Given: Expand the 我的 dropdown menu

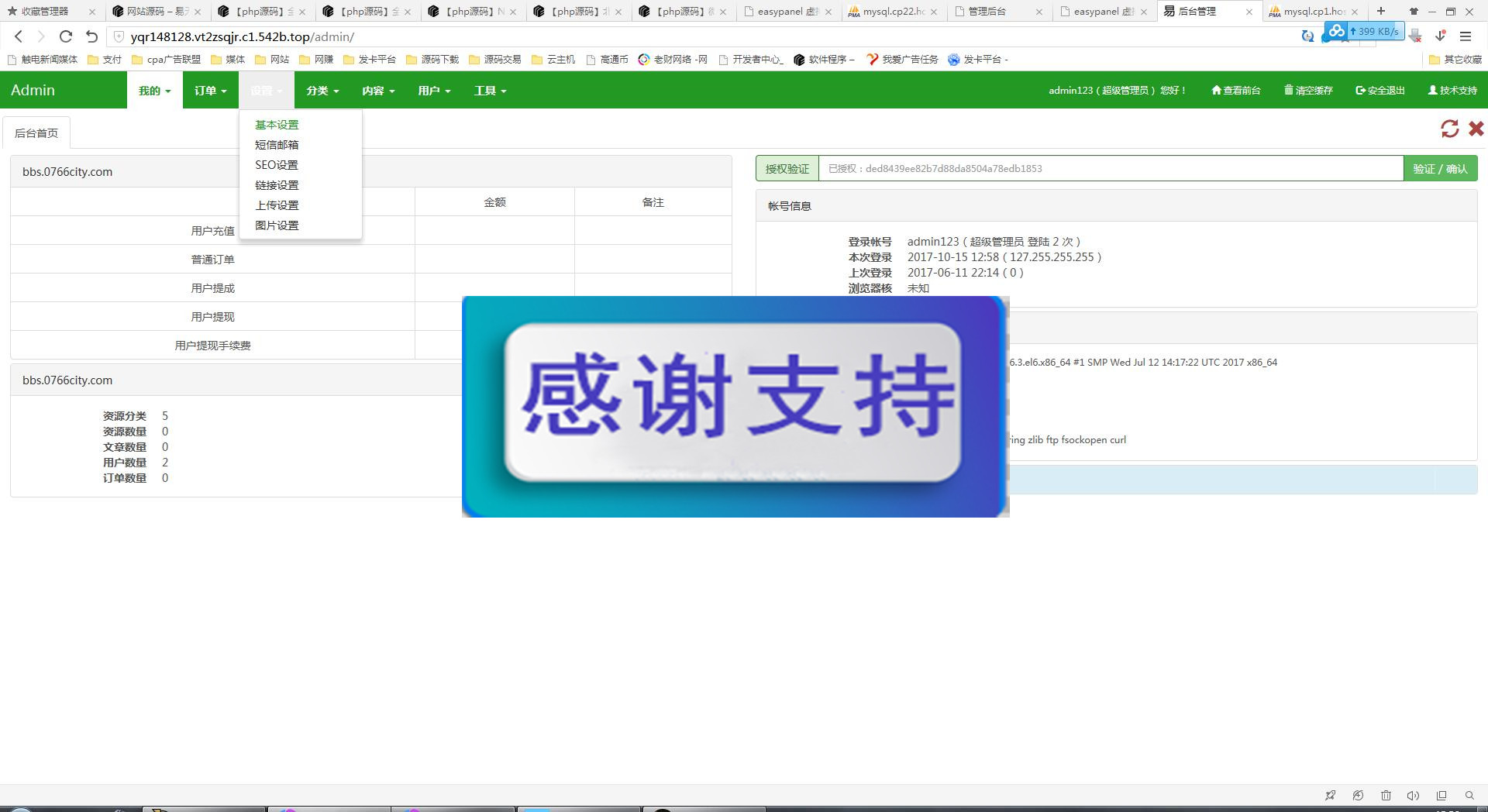Looking at the screenshot, I should point(154,91).
